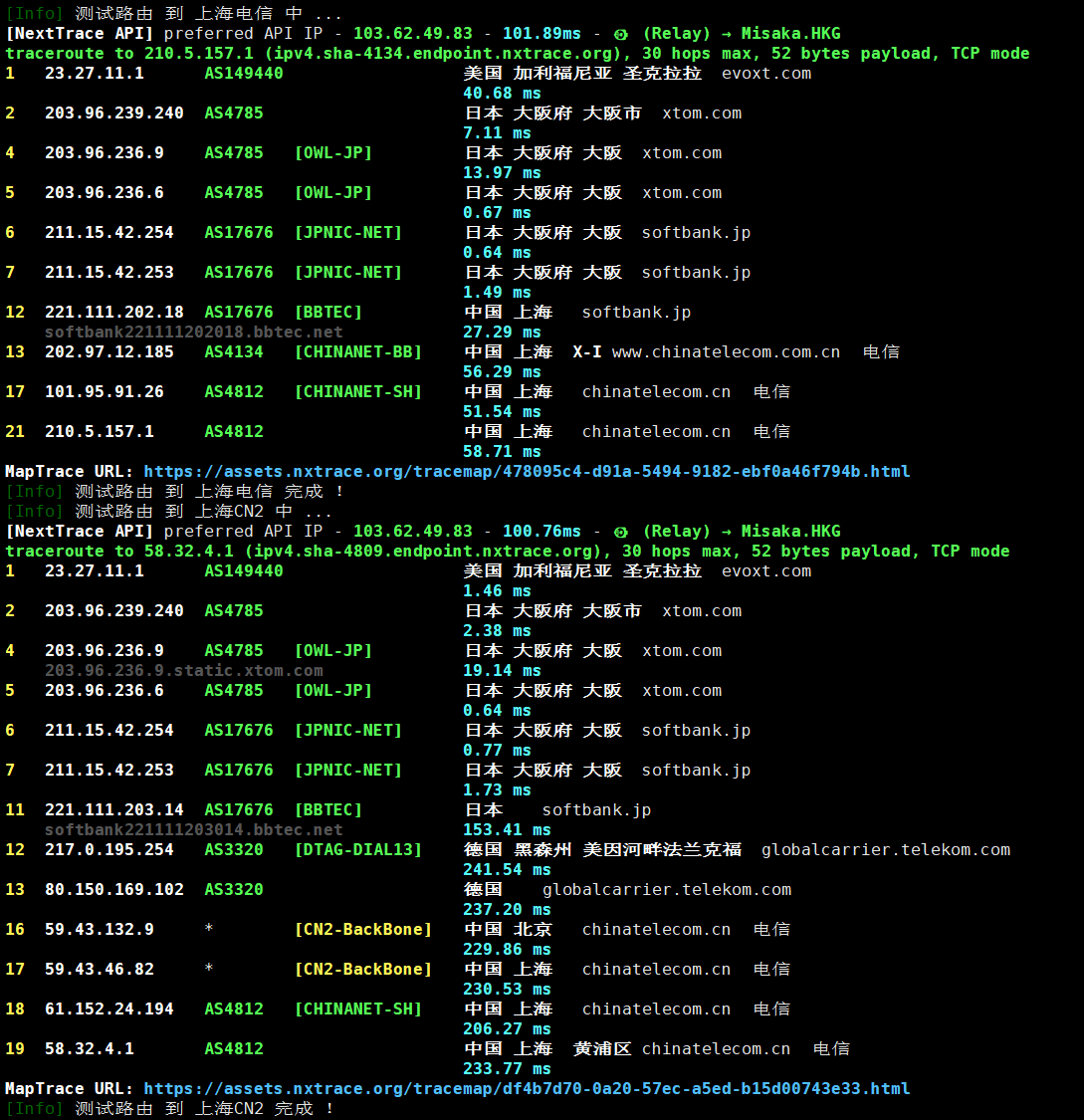Select the AS4134 number
Image resolution: width=1084 pixels, height=1120 pixels.
(234, 352)
